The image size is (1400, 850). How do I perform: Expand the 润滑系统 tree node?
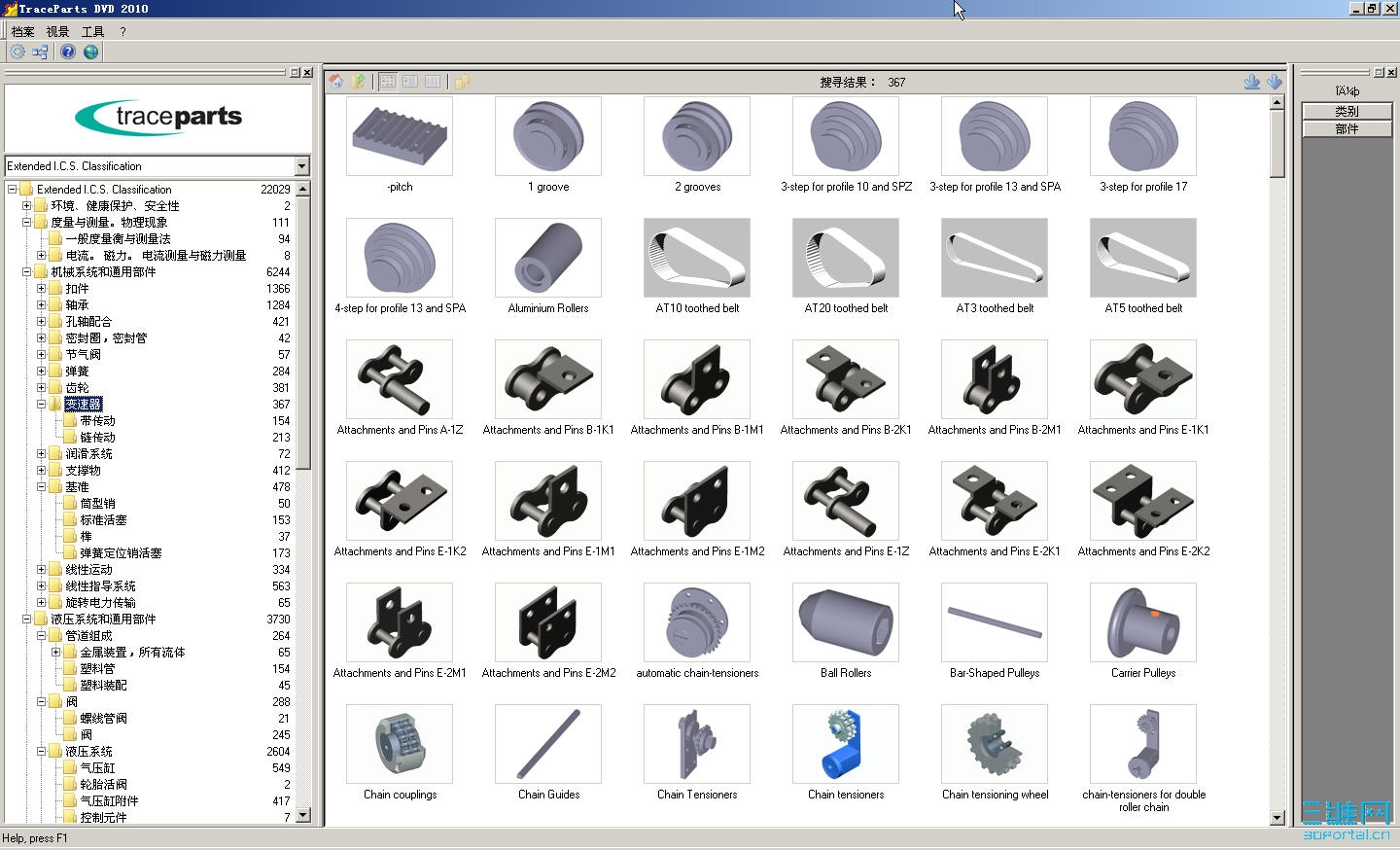pyautogui.click(x=41, y=454)
